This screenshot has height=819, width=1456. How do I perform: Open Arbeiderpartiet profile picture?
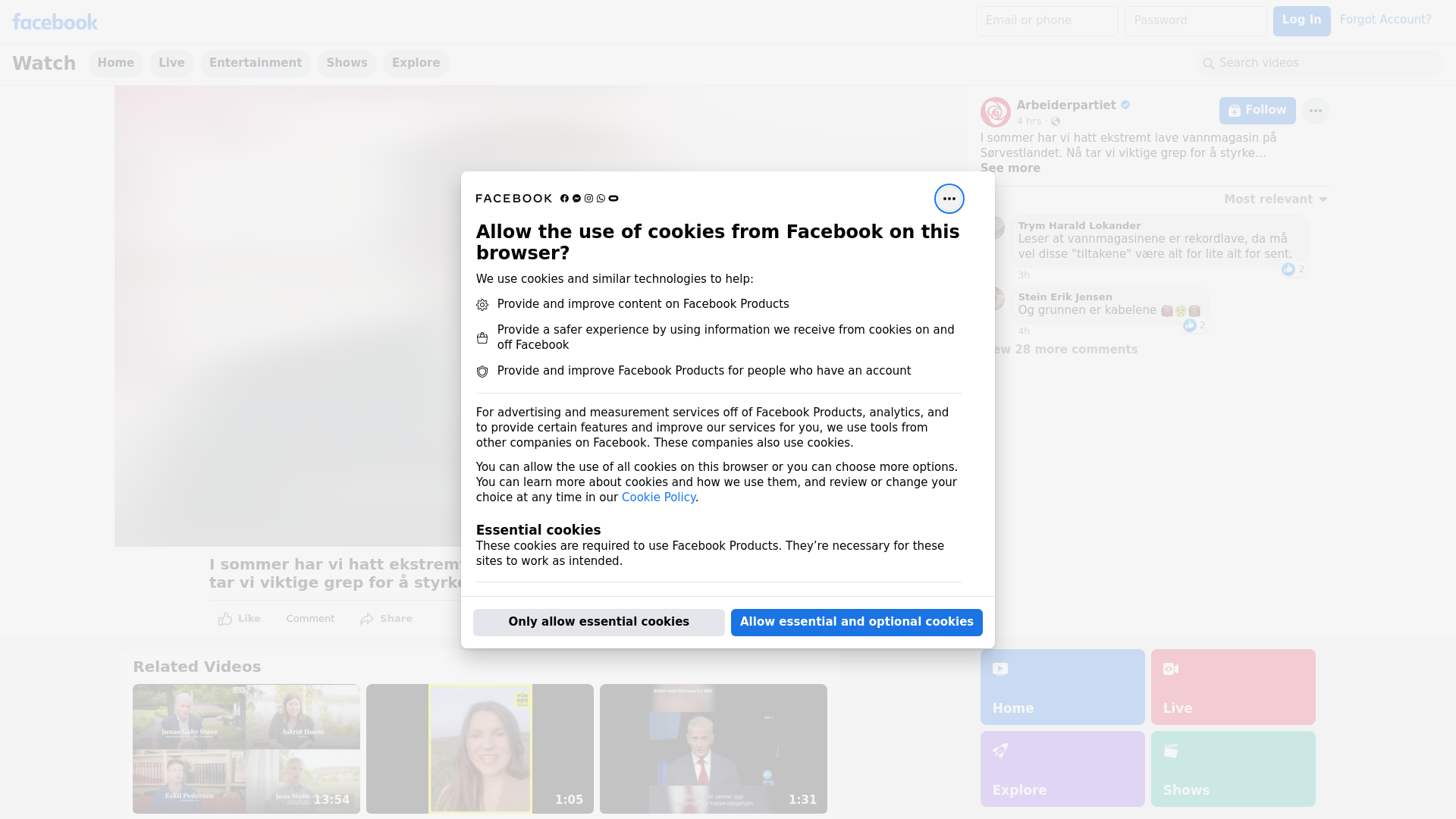995,112
